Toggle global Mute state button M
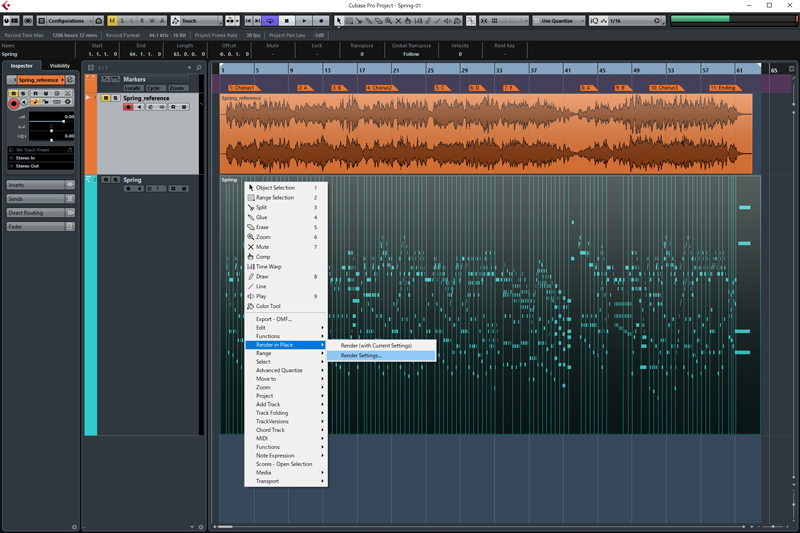The height and width of the screenshot is (533, 800). click(x=112, y=21)
